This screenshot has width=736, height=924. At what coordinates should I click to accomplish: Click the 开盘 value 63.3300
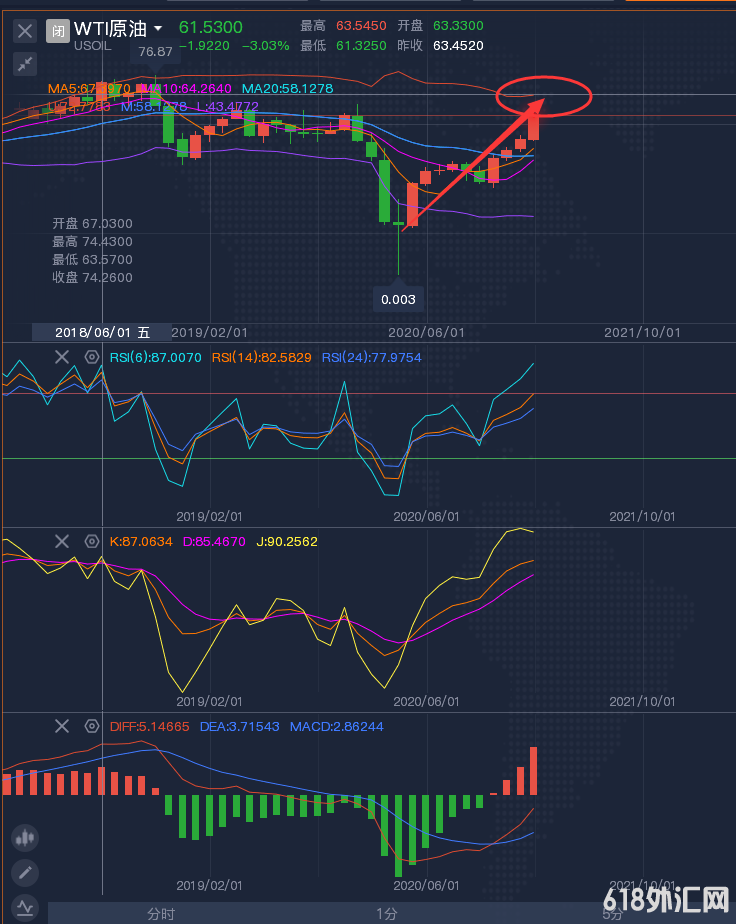458,26
